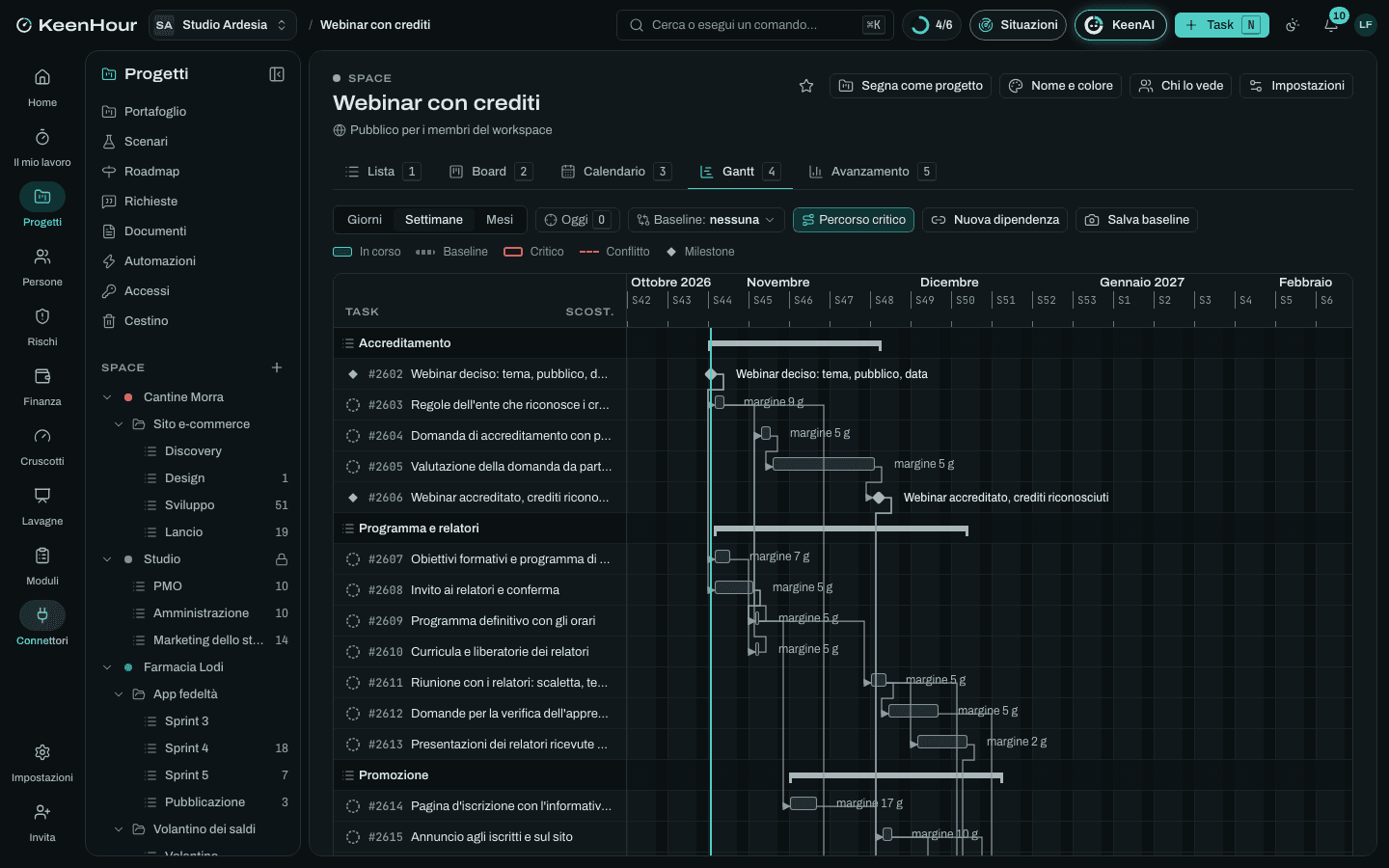Collapse the Progetti side panel
Screen dimensions: 1389x868
pyautogui.click(x=277, y=74)
